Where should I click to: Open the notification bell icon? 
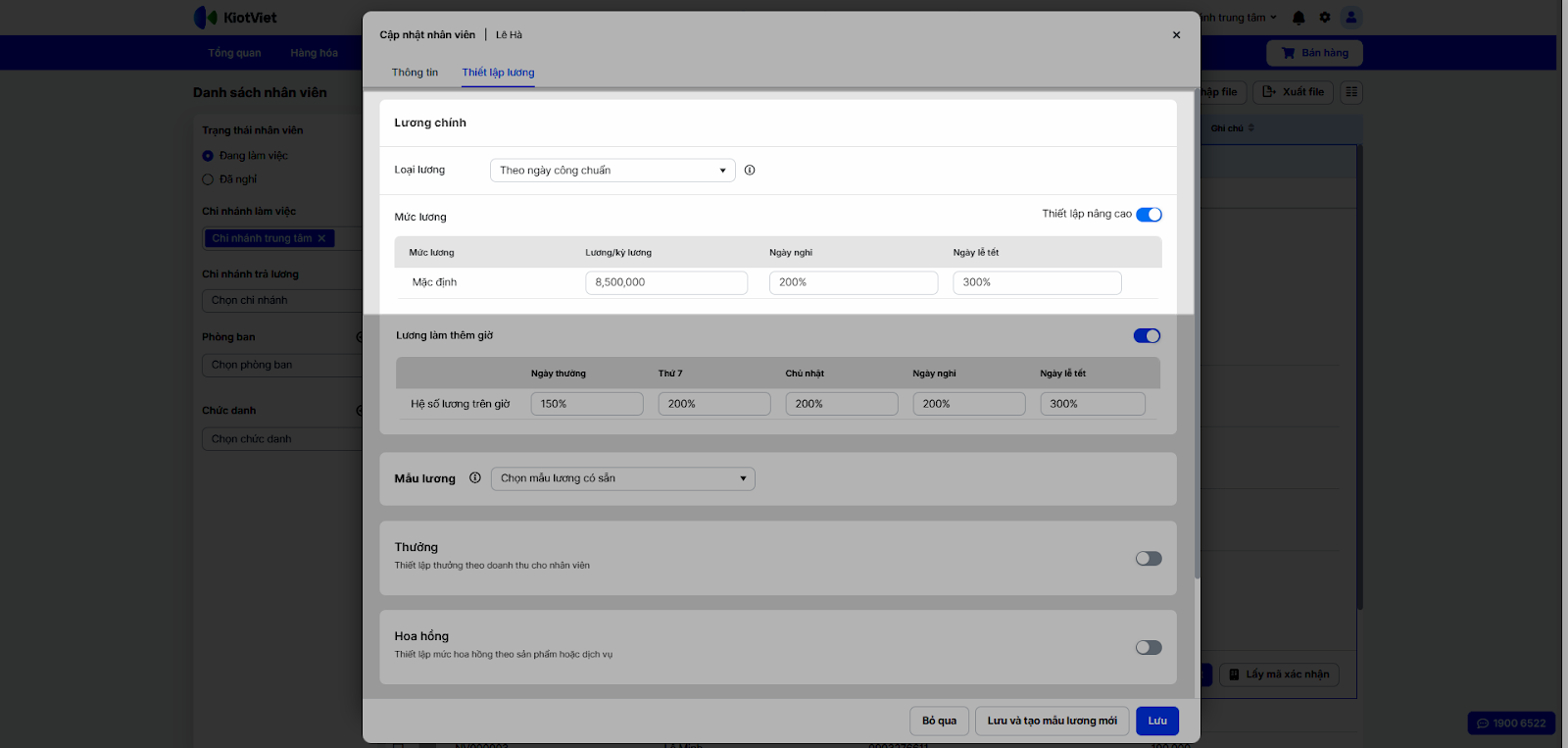click(1298, 18)
